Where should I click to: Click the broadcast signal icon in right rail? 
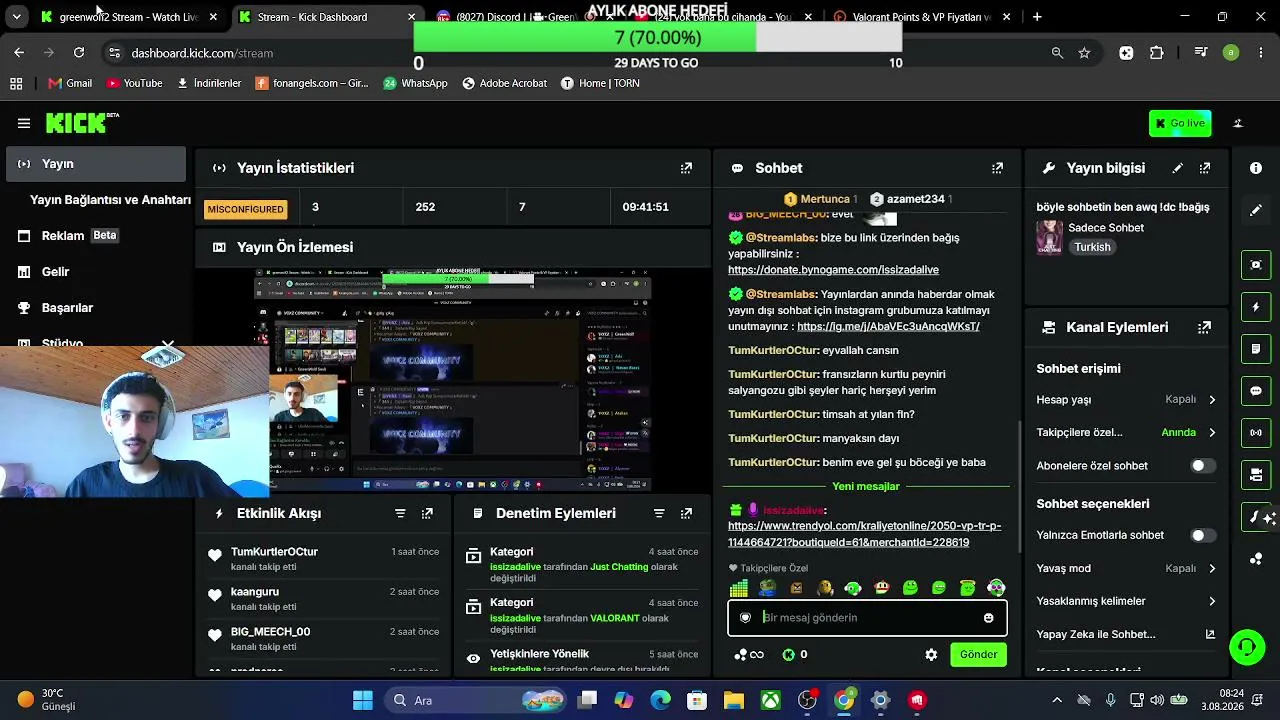[x=1256, y=433]
